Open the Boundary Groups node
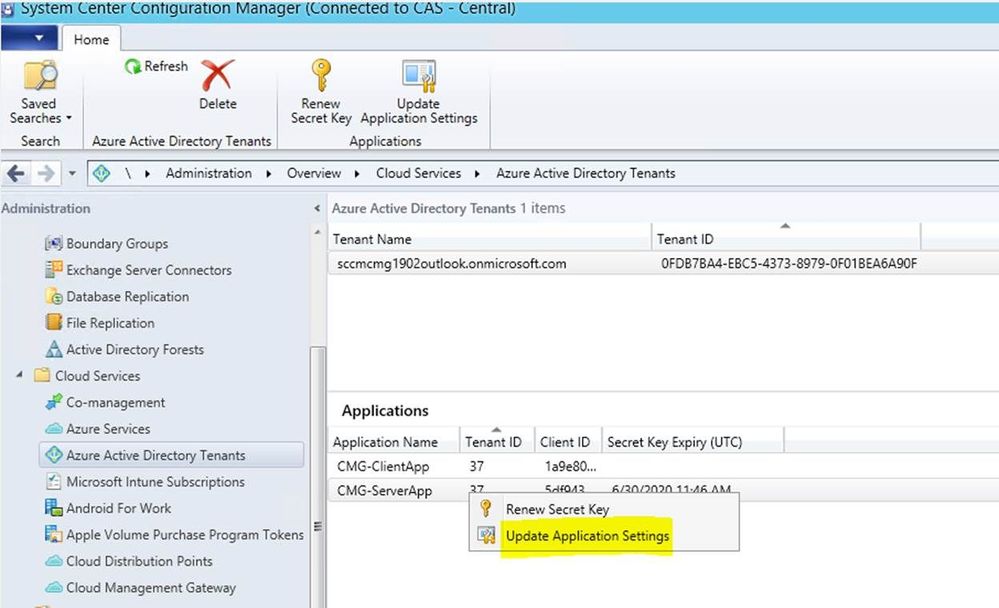Viewport: 999px width, 608px height. [x=117, y=243]
